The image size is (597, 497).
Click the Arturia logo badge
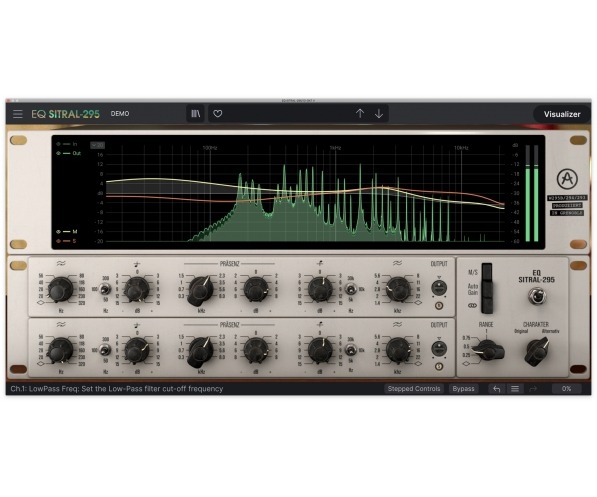coord(567,179)
